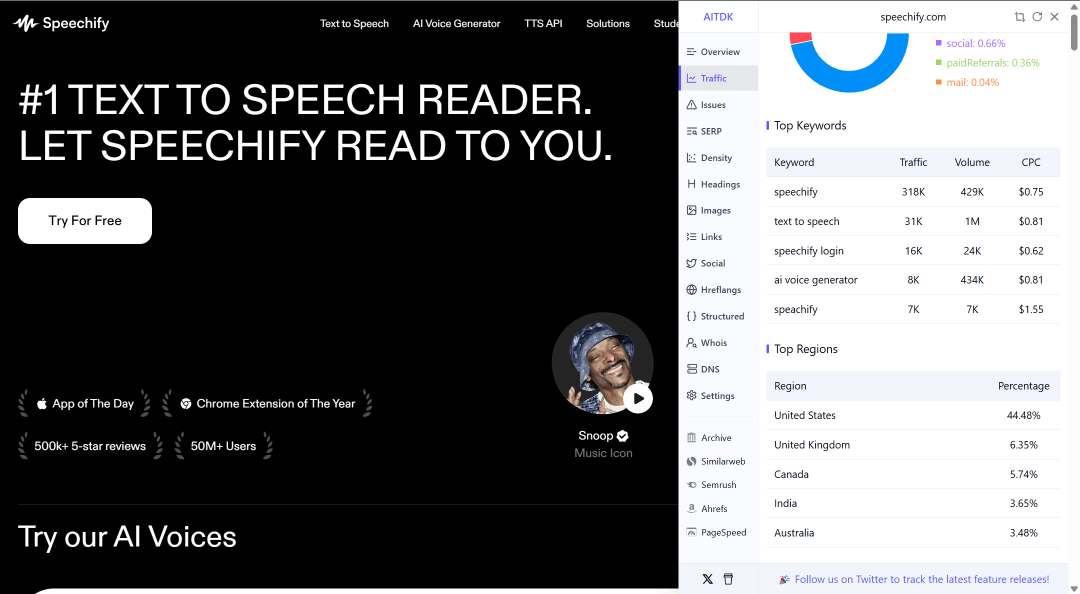This screenshot has height=594, width=1080.
Task: Click the United Kingdom region row
Action: (x=913, y=445)
